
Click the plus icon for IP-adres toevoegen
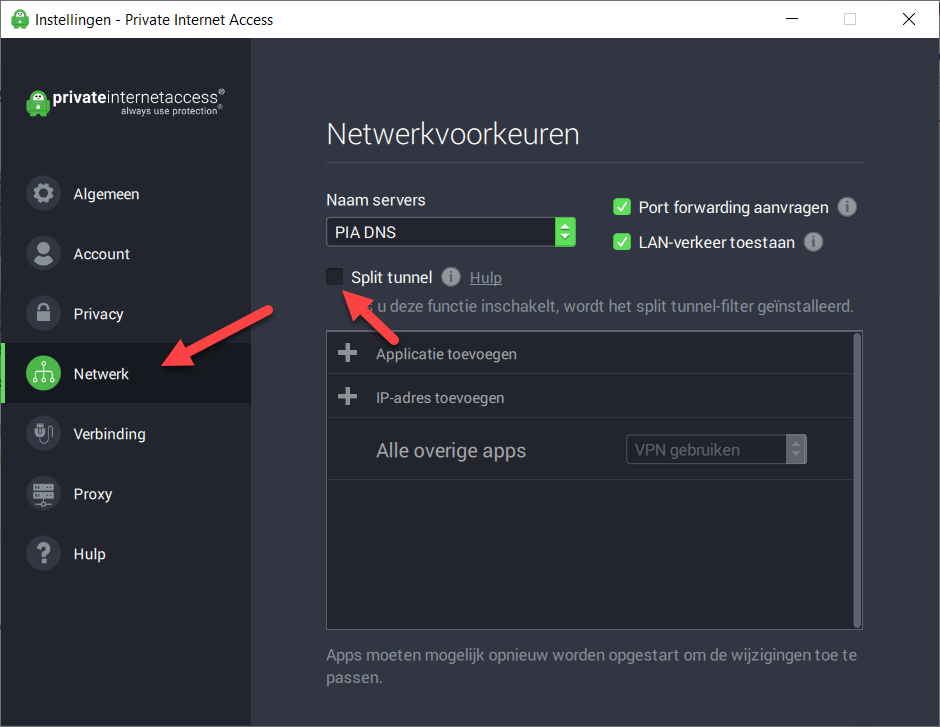tap(348, 397)
